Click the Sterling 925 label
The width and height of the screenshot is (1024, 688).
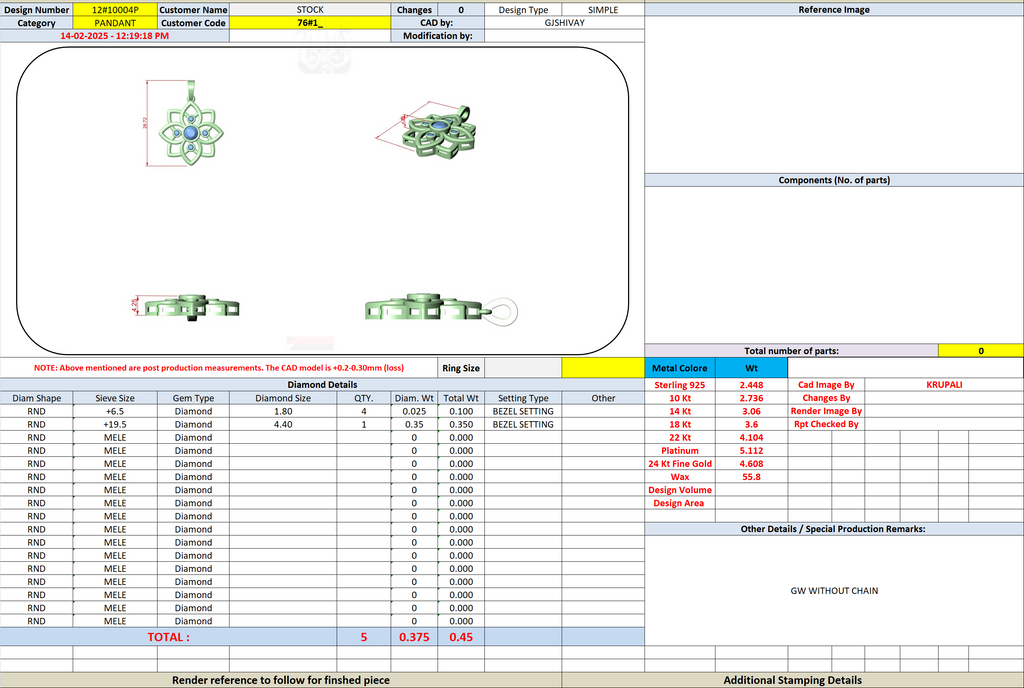[680, 385]
